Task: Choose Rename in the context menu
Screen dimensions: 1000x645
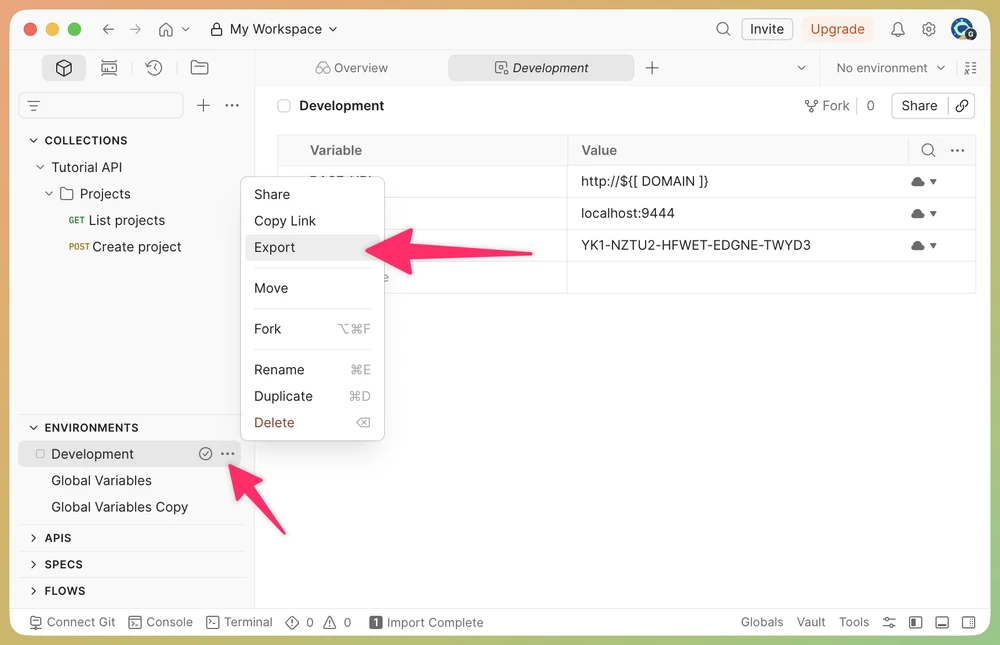Action: click(312, 370)
